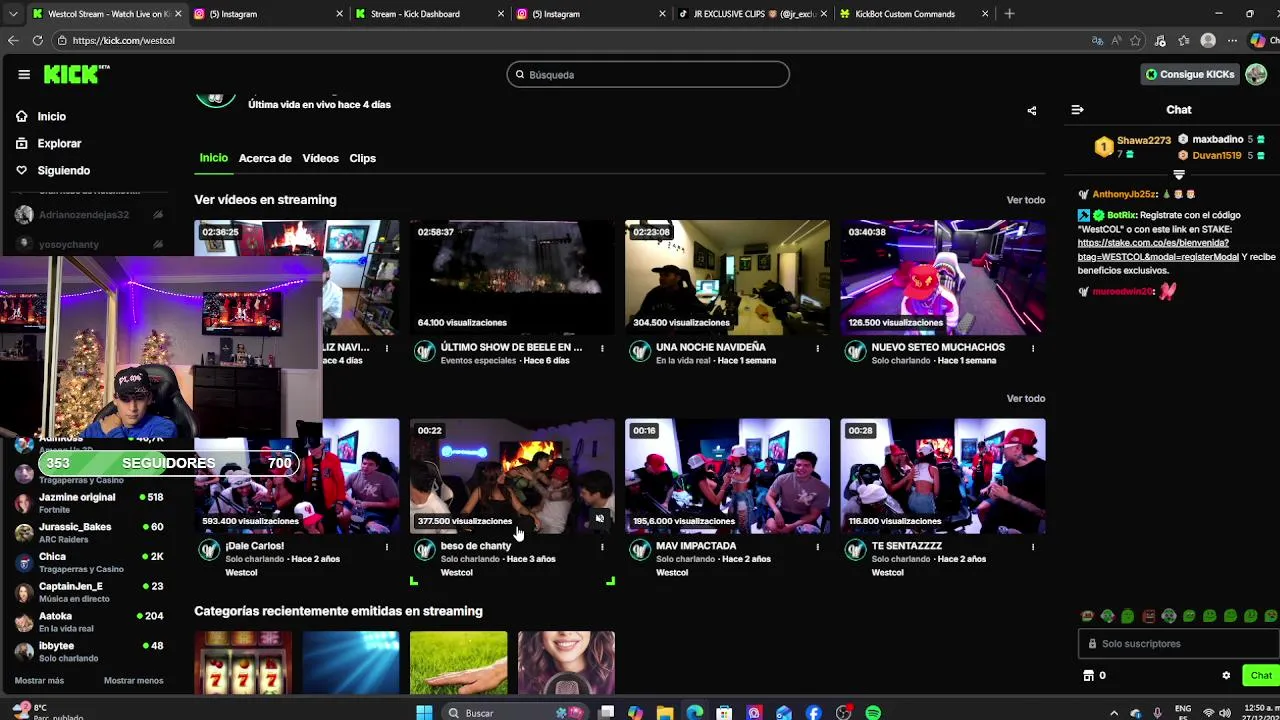Click the green Chat send button
1280x720 pixels.
click(x=1261, y=676)
